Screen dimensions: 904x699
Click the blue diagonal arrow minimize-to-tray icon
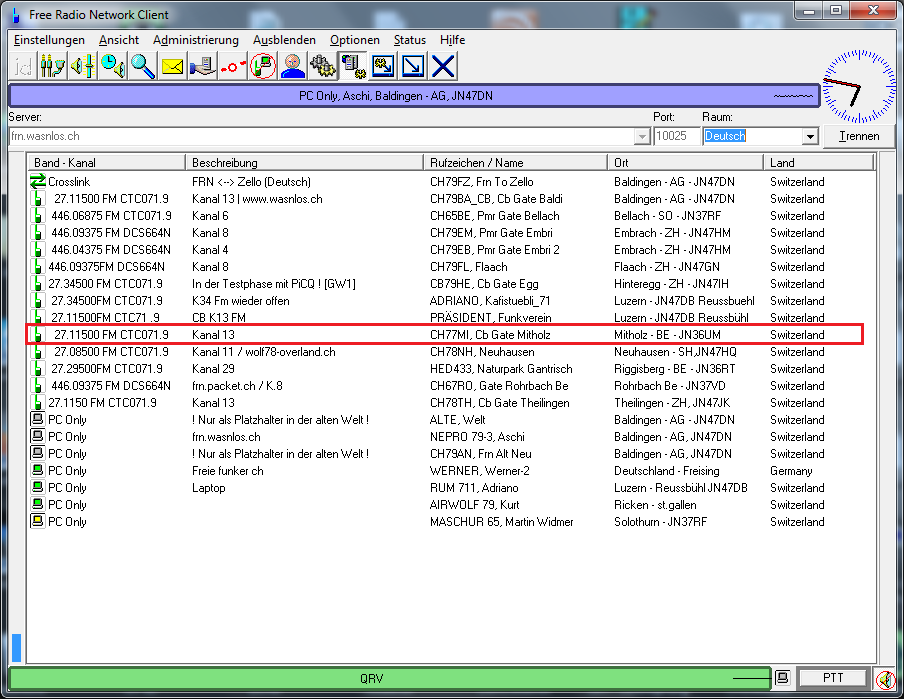coord(413,66)
